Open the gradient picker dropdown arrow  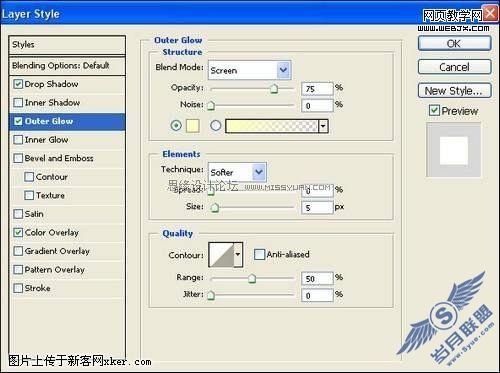tap(323, 126)
